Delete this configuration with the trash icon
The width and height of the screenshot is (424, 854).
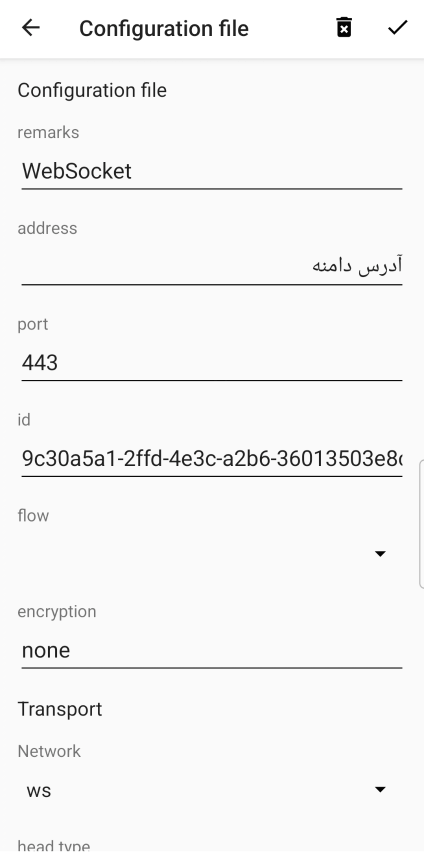[x=344, y=28]
